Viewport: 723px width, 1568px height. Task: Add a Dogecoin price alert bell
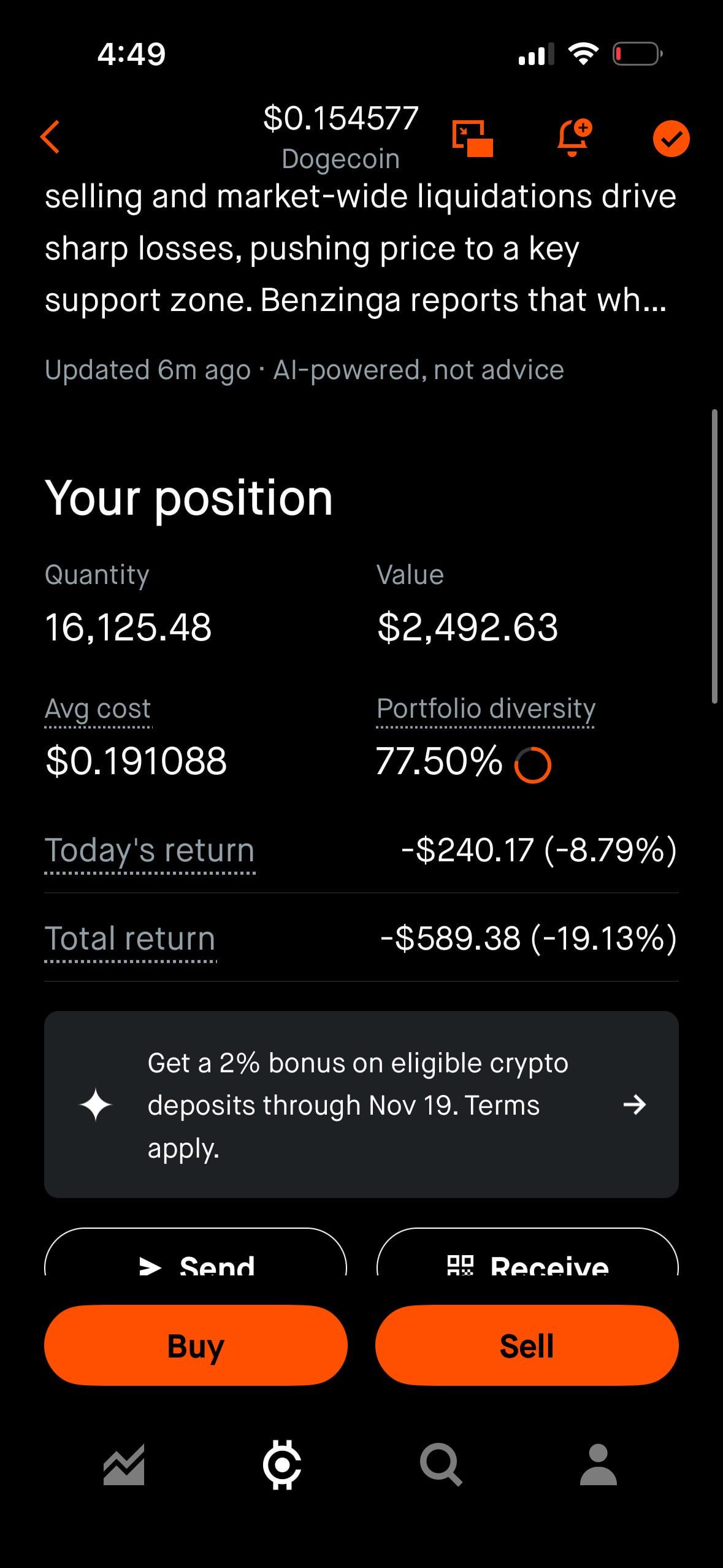[573, 137]
